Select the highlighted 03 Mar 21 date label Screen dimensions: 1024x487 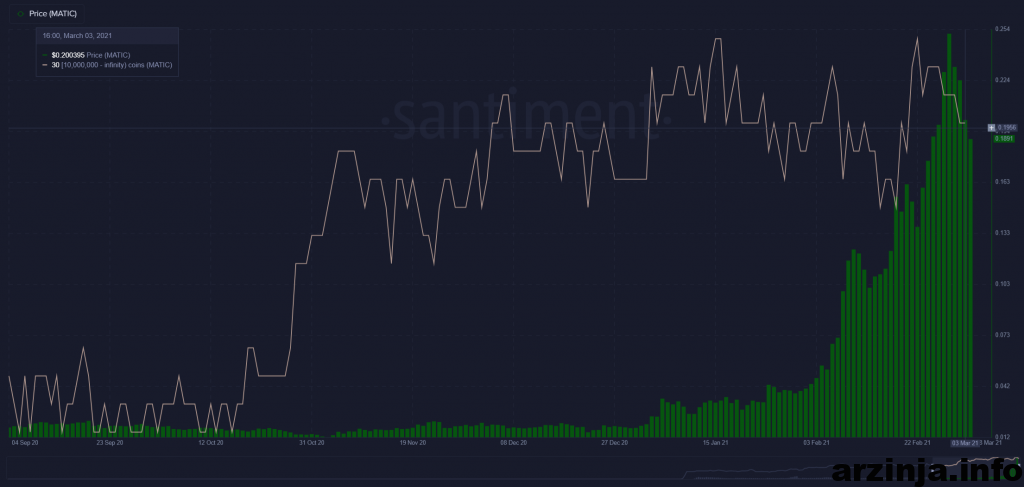(x=964, y=442)
